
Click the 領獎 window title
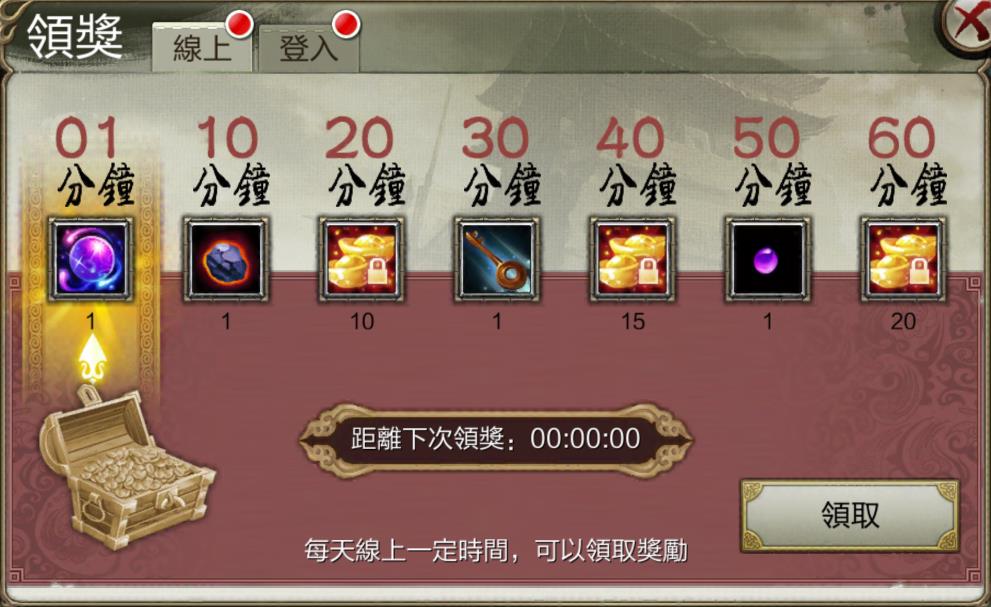pyautogui.click(x=75, y=37)
